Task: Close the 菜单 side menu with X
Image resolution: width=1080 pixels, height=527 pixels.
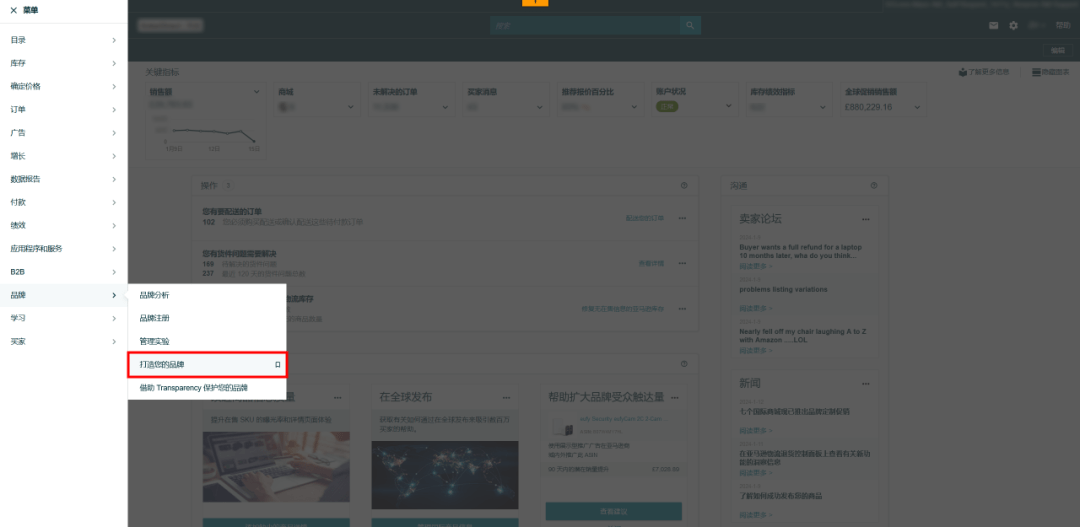Action: 13,9
